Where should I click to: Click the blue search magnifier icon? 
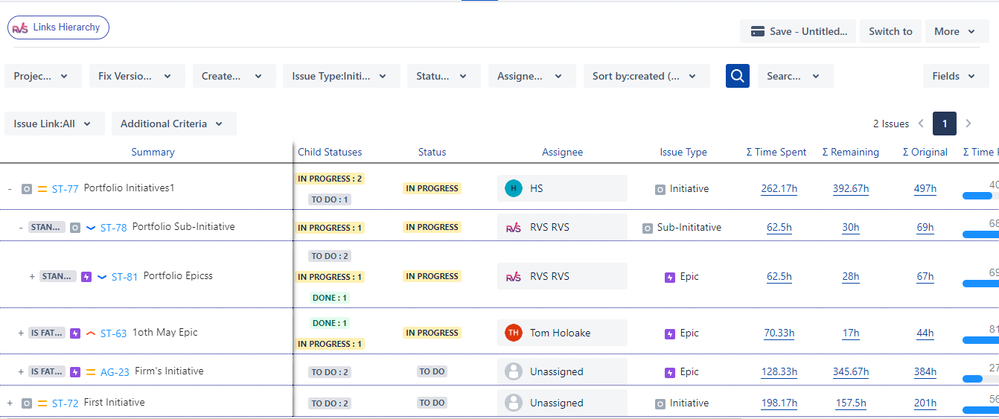[x=737, y=76]
